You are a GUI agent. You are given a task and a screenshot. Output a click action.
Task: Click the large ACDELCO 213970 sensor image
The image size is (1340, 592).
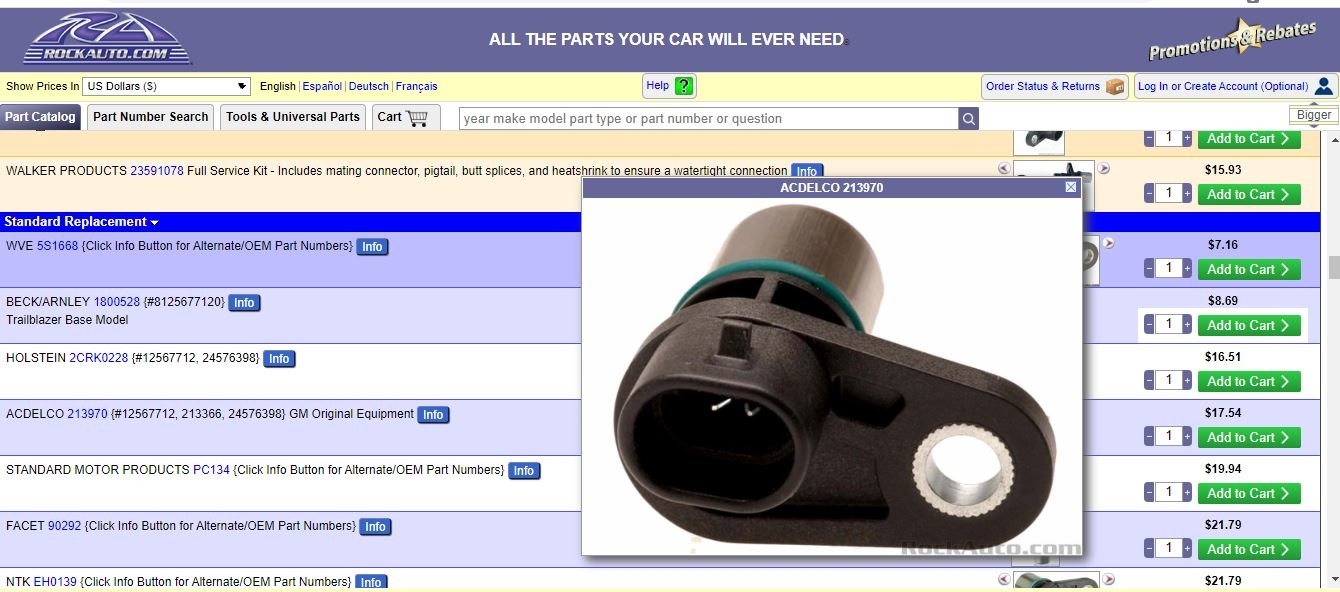(833, 375)
